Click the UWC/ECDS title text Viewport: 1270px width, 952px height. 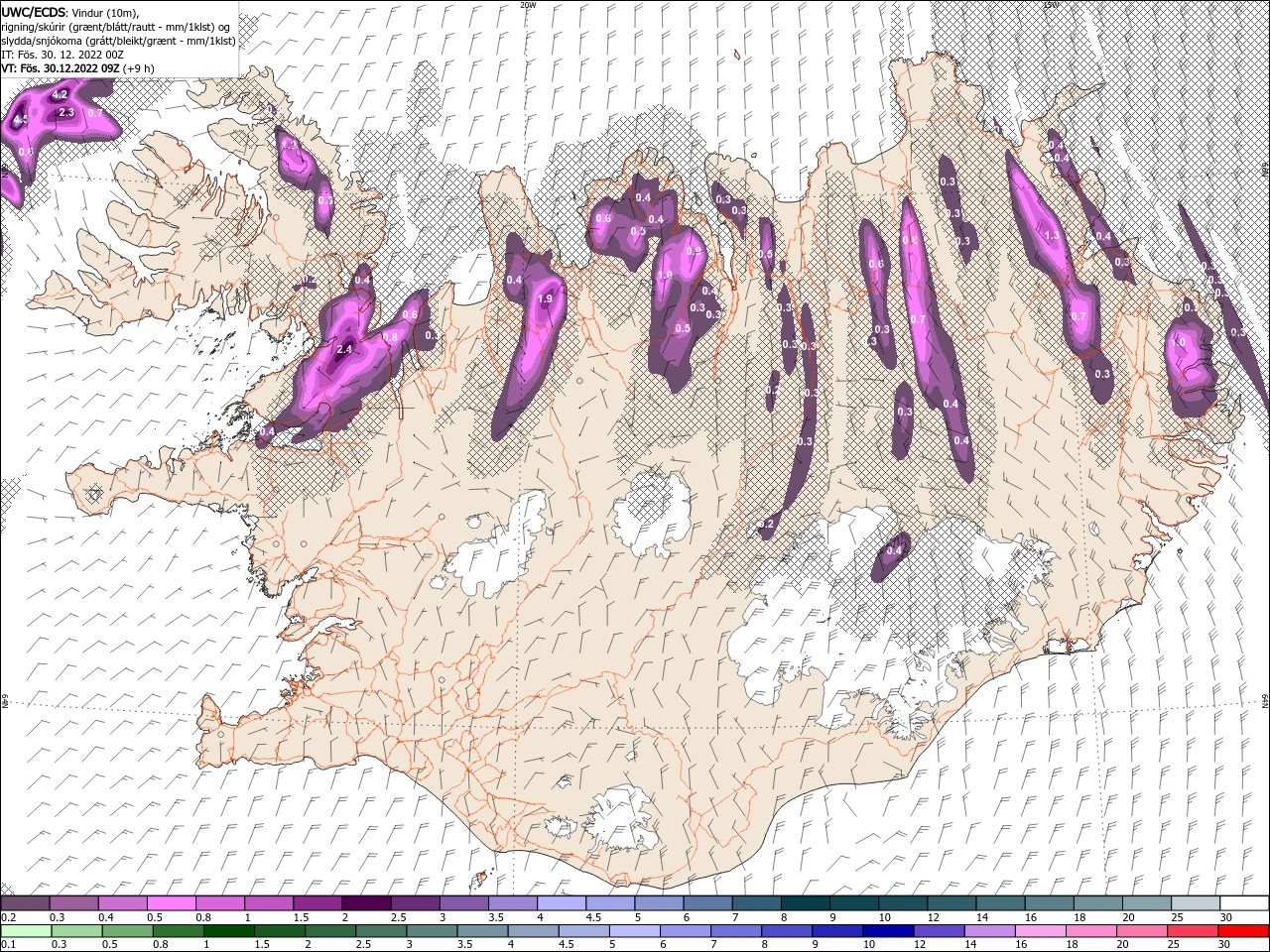[34, 11]
